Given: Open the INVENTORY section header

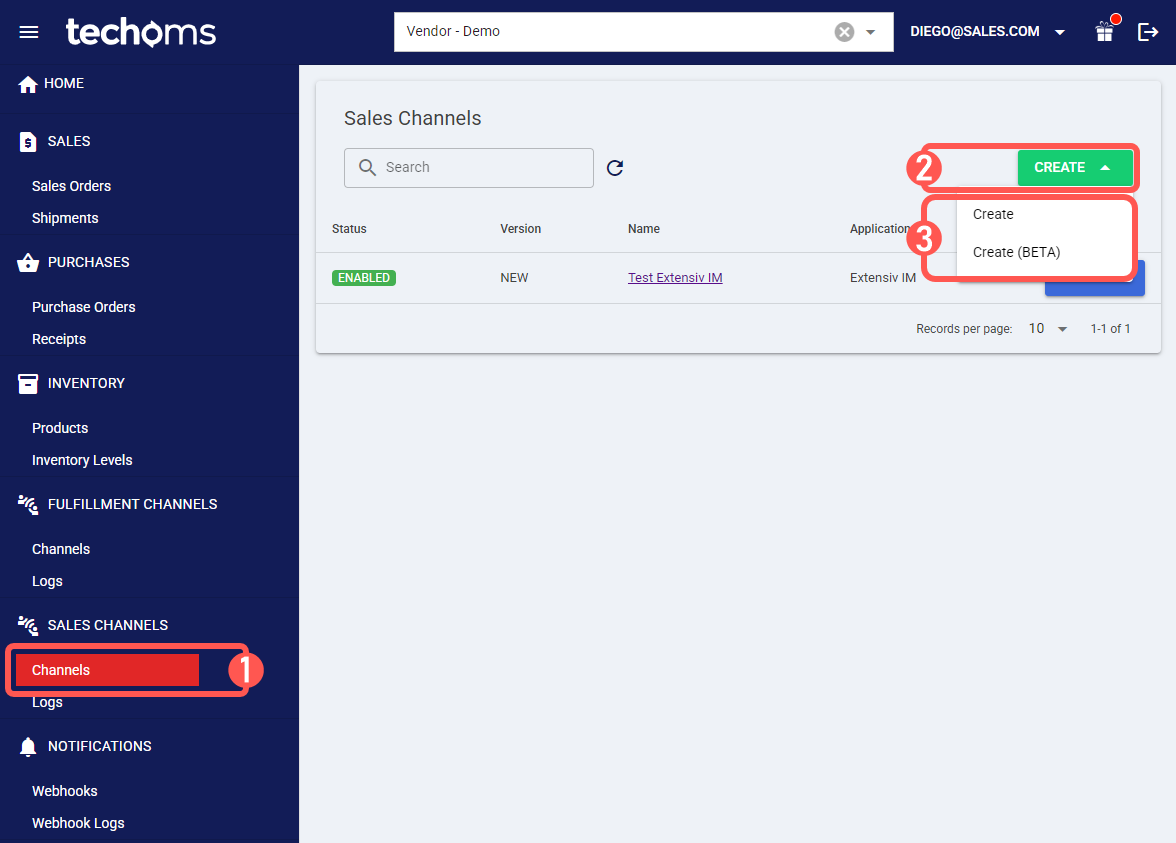Looking at the screenshot, I should tap(86, 383).
